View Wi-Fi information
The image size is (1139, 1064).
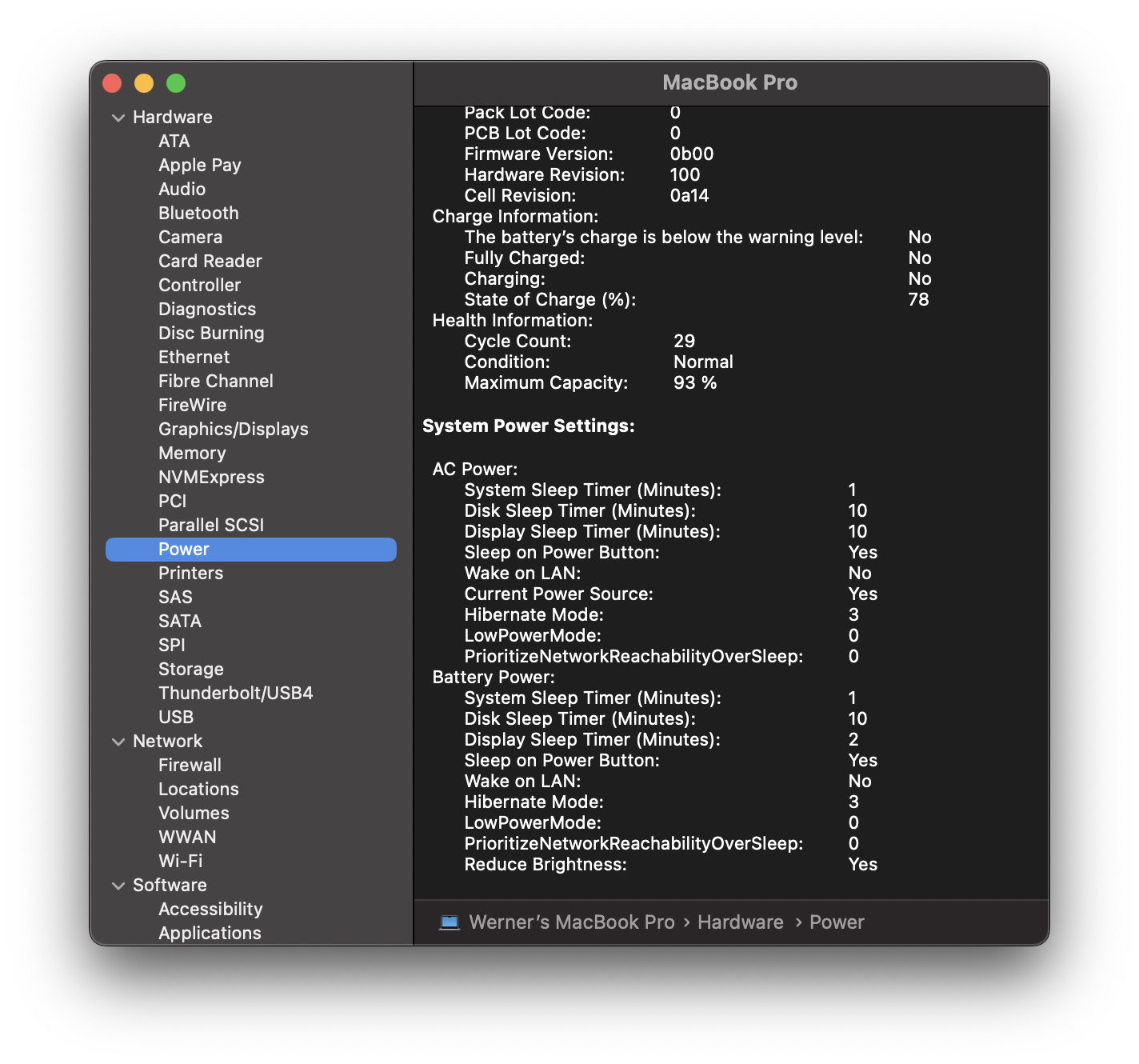(x=181, y=861)
